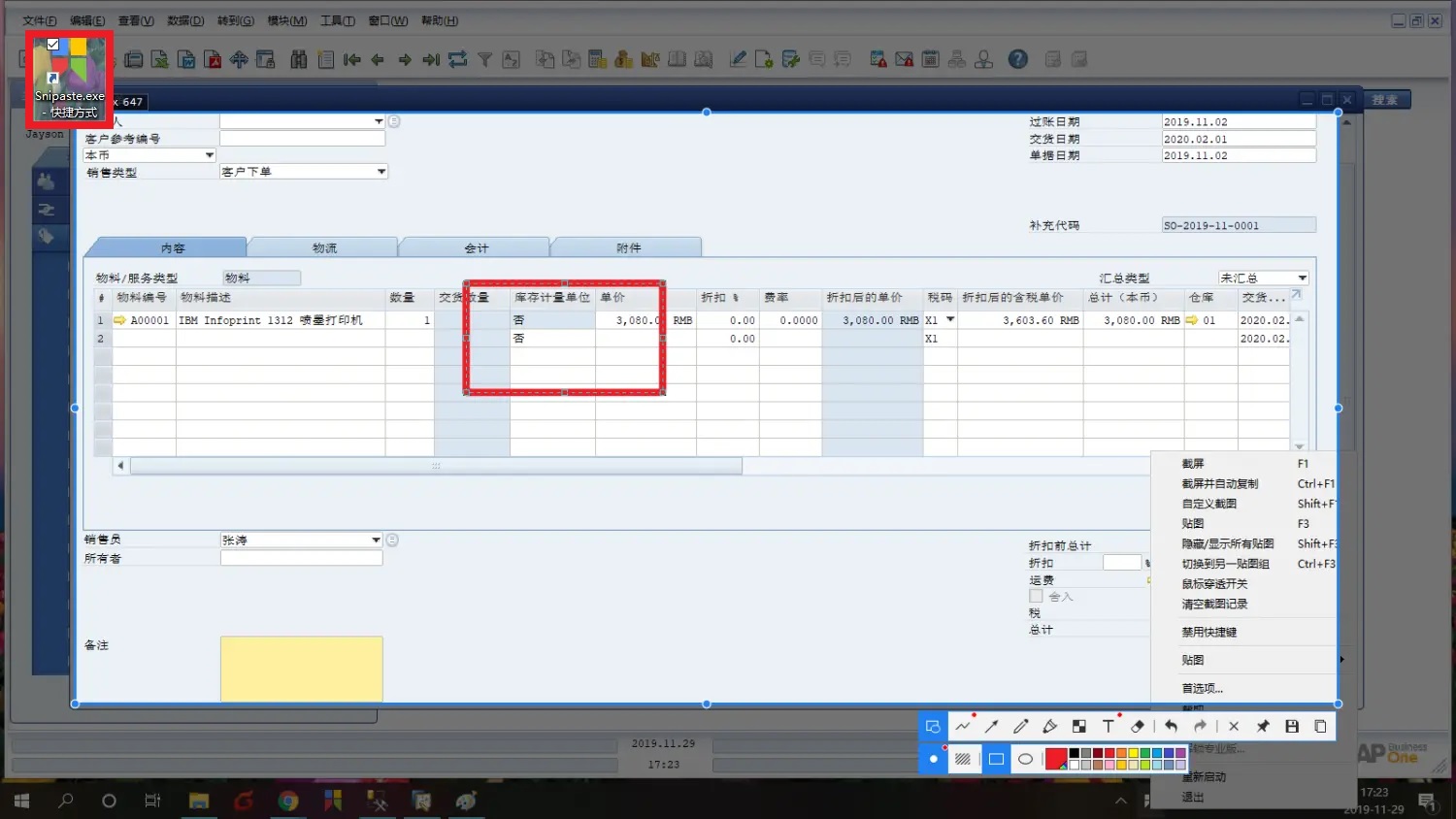Image resolution: width=1456 pixels, height=819 pixels.
Task: Select the Snipaste shape tool
Action: 933,726
